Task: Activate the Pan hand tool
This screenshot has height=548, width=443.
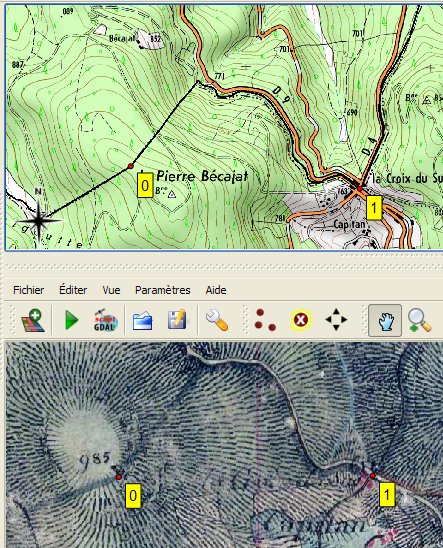Action: click(385, 320)
